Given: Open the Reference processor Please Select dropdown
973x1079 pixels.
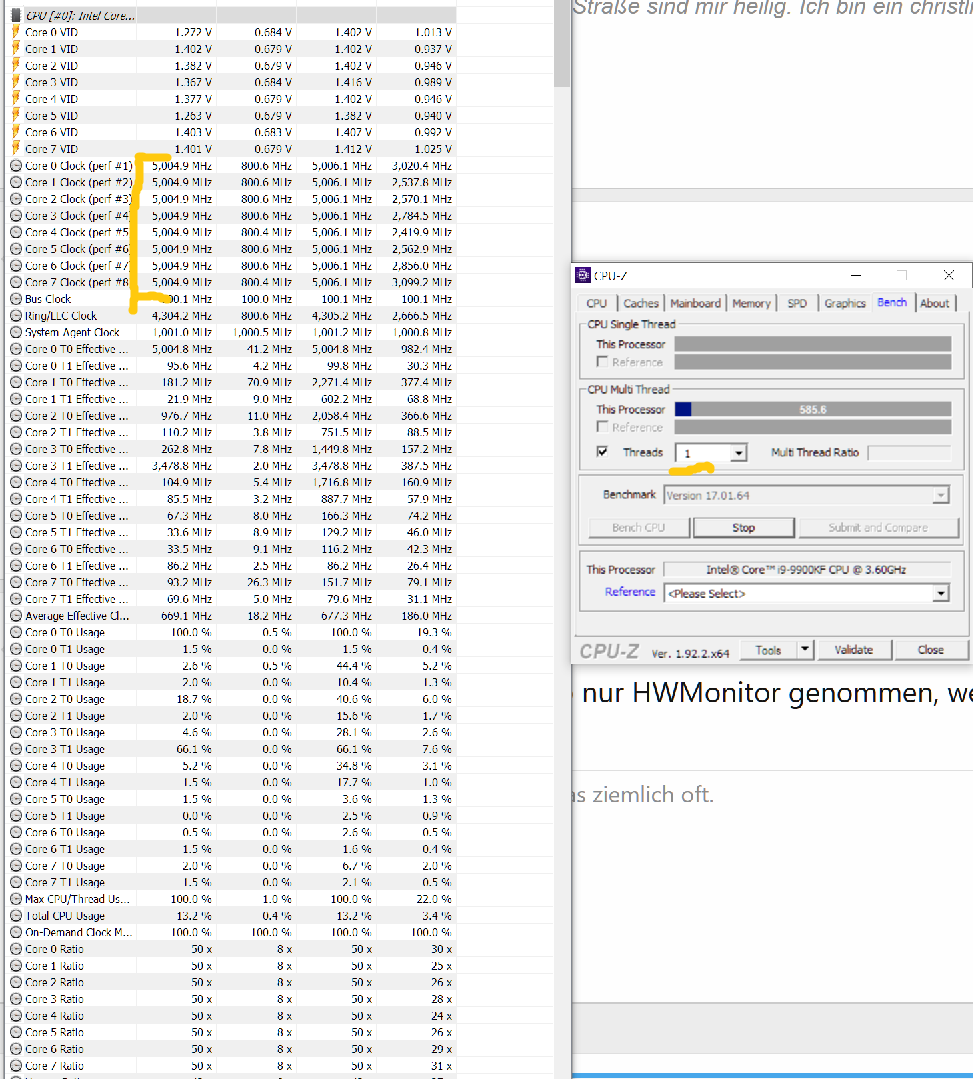Looking at the screenshot, I should (940, 592).
